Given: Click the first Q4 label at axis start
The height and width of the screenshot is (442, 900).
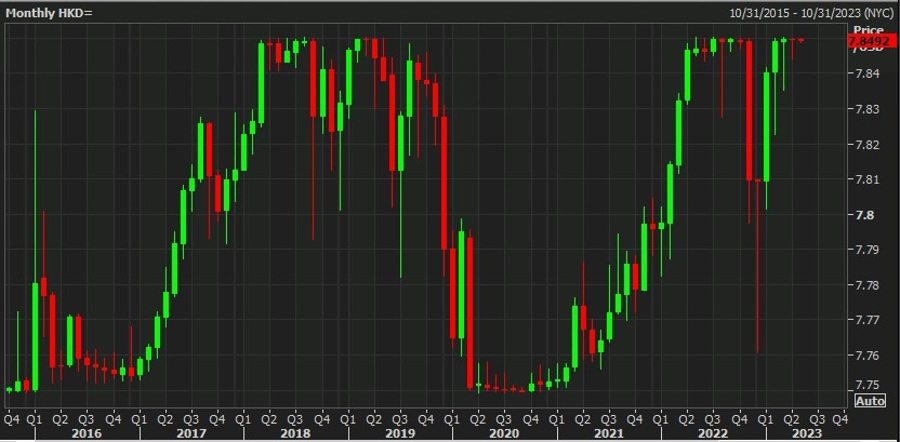Looking at the screenshot, I should click(12, 419).
